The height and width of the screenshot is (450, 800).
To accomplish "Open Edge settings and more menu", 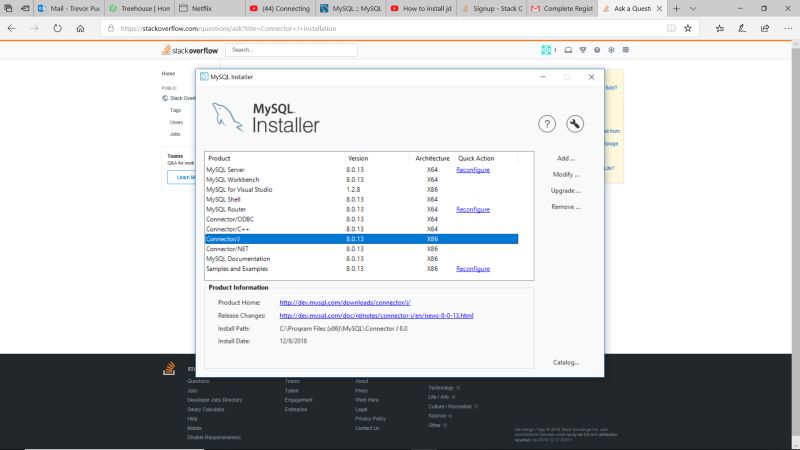I will point(788,29).
